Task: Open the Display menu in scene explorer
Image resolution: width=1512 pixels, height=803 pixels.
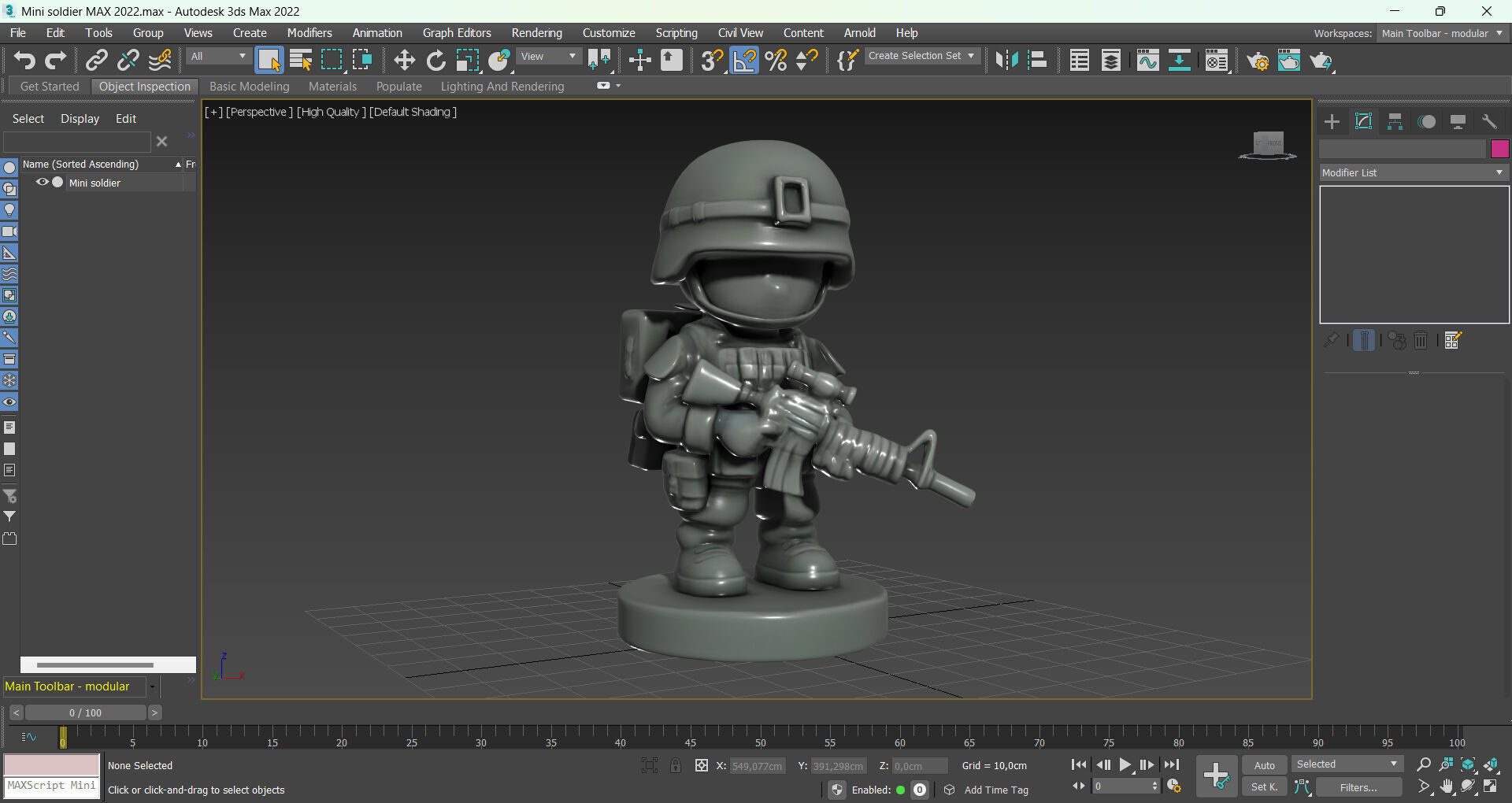Action: pos(80,119)
